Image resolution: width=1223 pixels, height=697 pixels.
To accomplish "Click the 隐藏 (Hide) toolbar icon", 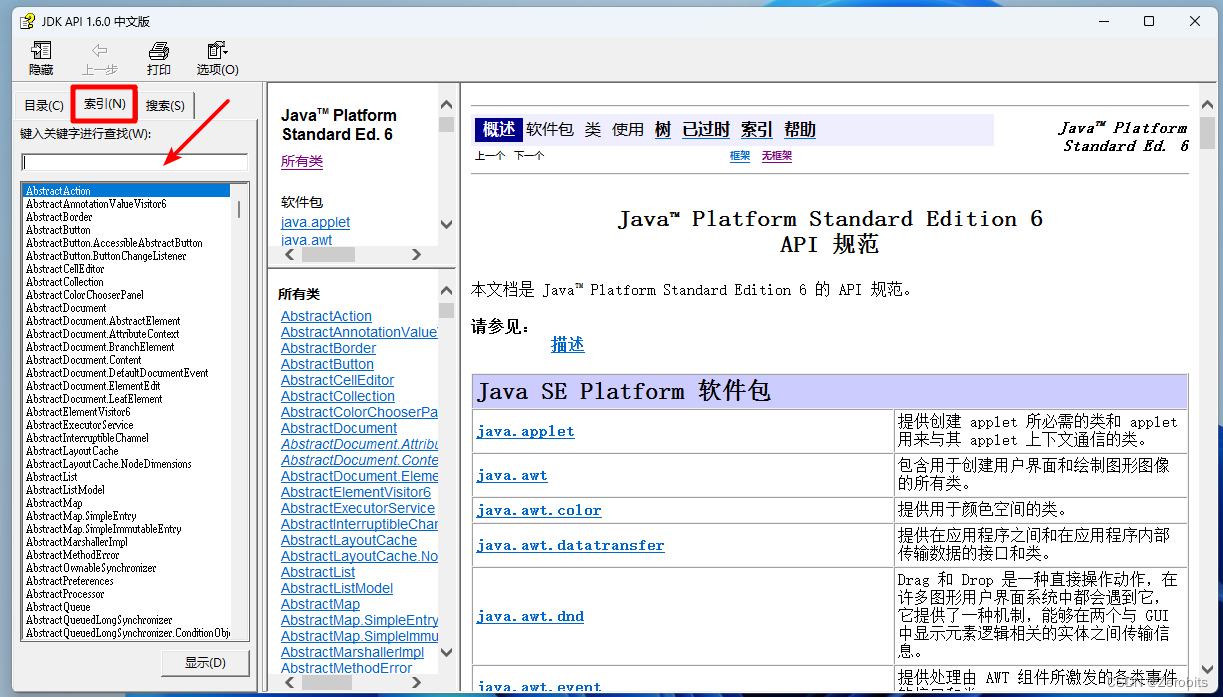I will (40, 58).
